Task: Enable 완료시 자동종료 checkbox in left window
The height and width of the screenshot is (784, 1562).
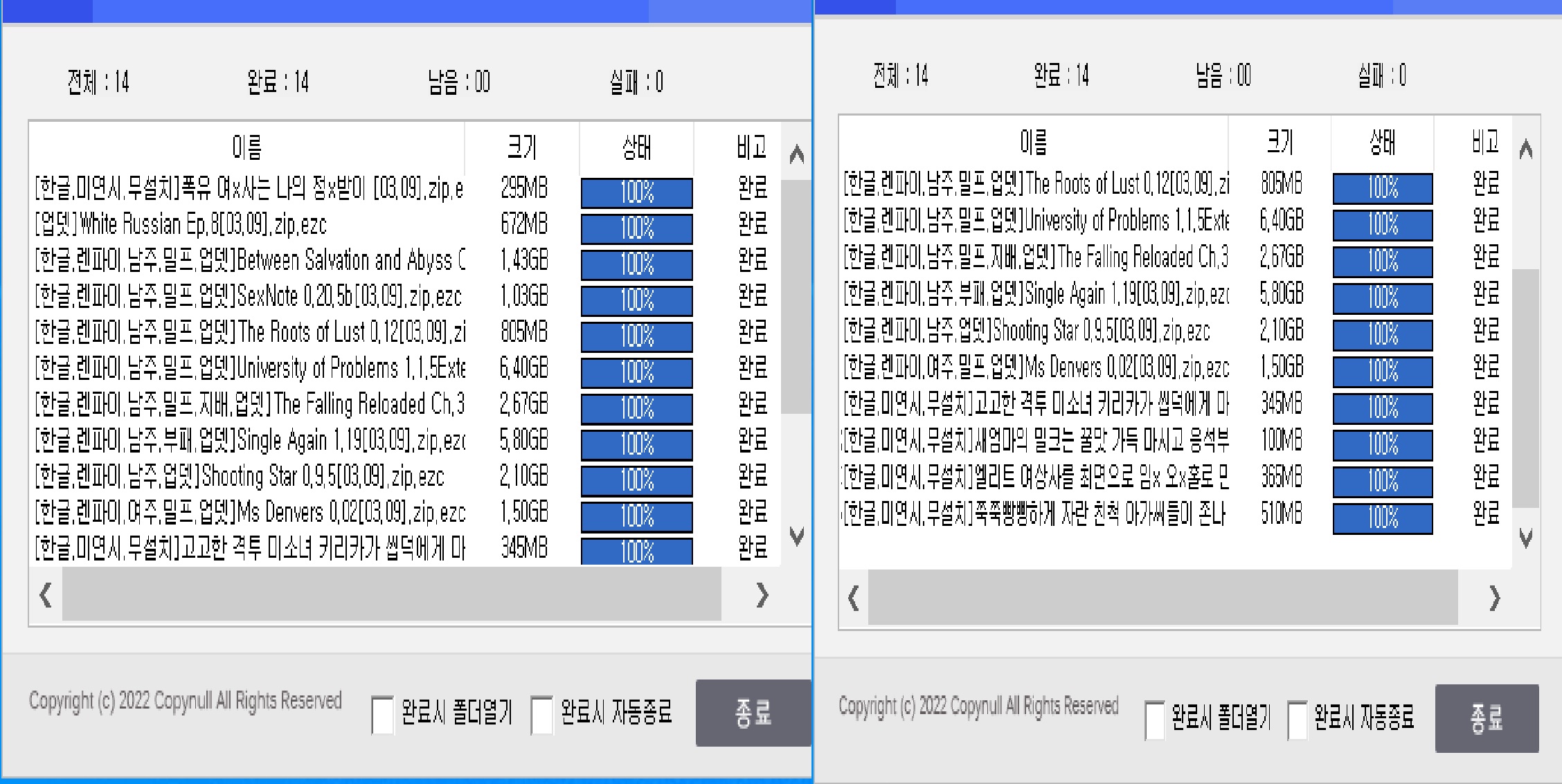Action: pos(541,715)
